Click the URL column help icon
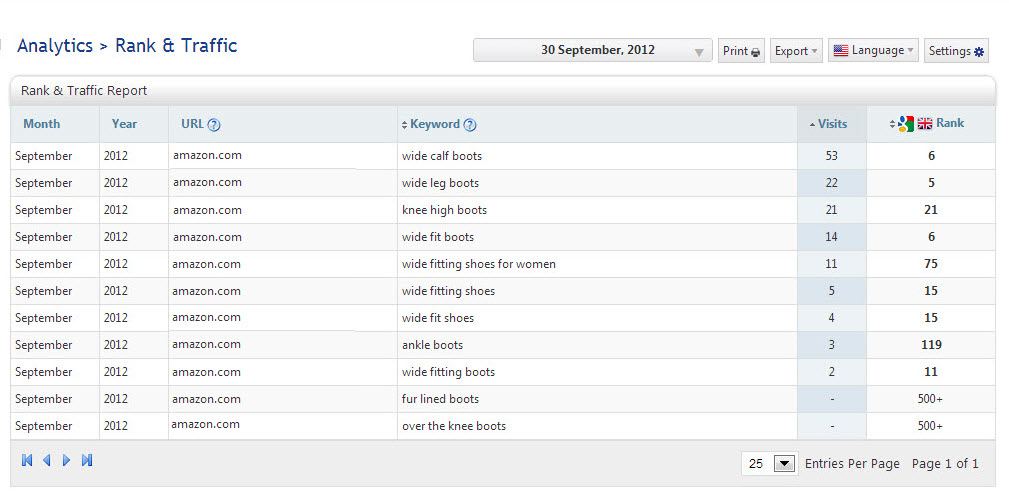 click(x=214, y=125)
